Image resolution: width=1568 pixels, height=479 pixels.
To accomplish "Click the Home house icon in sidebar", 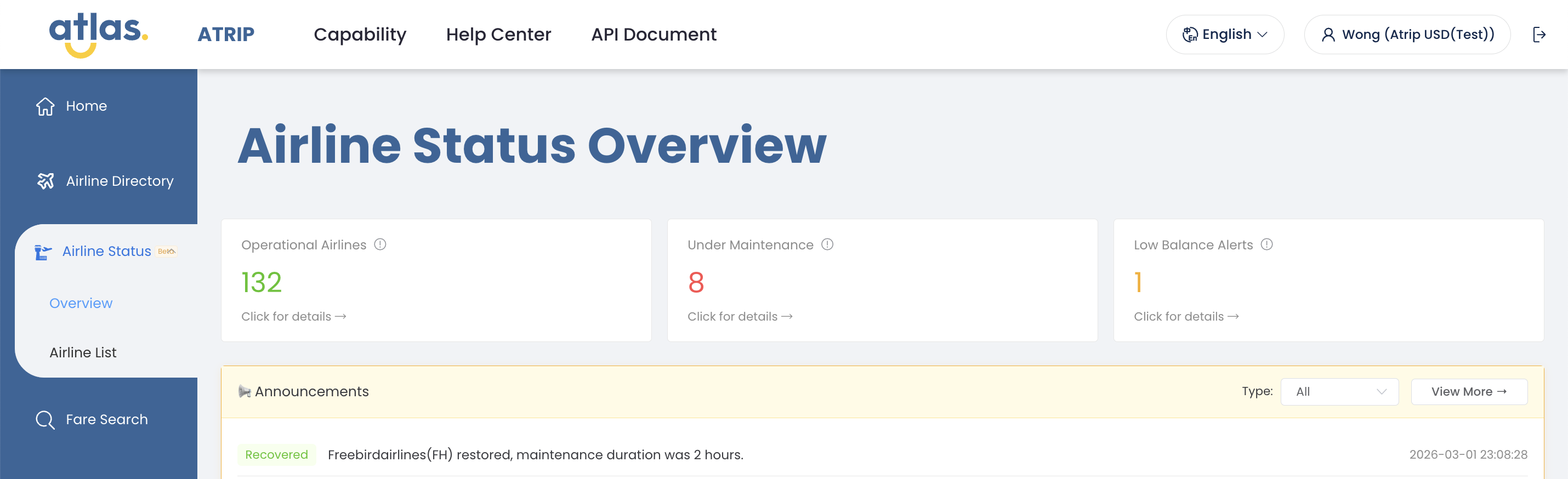I will pos(45,106).
